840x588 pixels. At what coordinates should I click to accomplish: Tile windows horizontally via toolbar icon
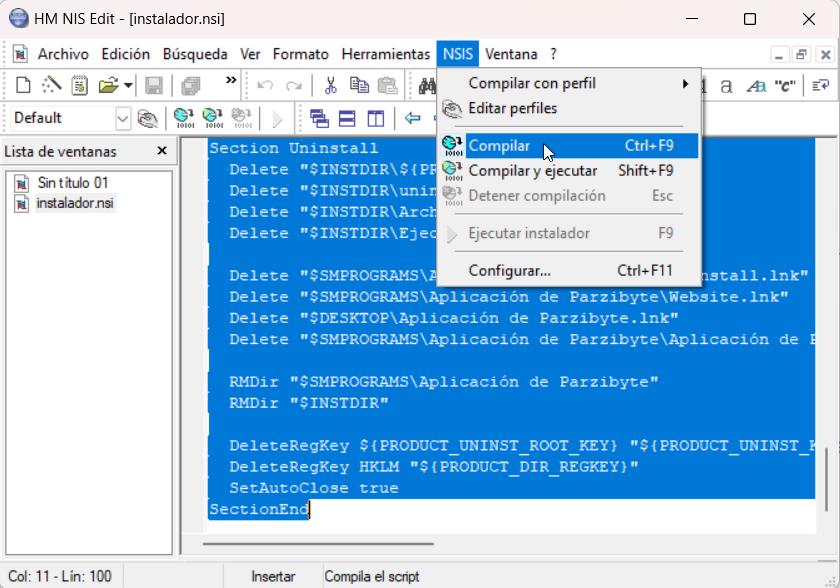347,118
